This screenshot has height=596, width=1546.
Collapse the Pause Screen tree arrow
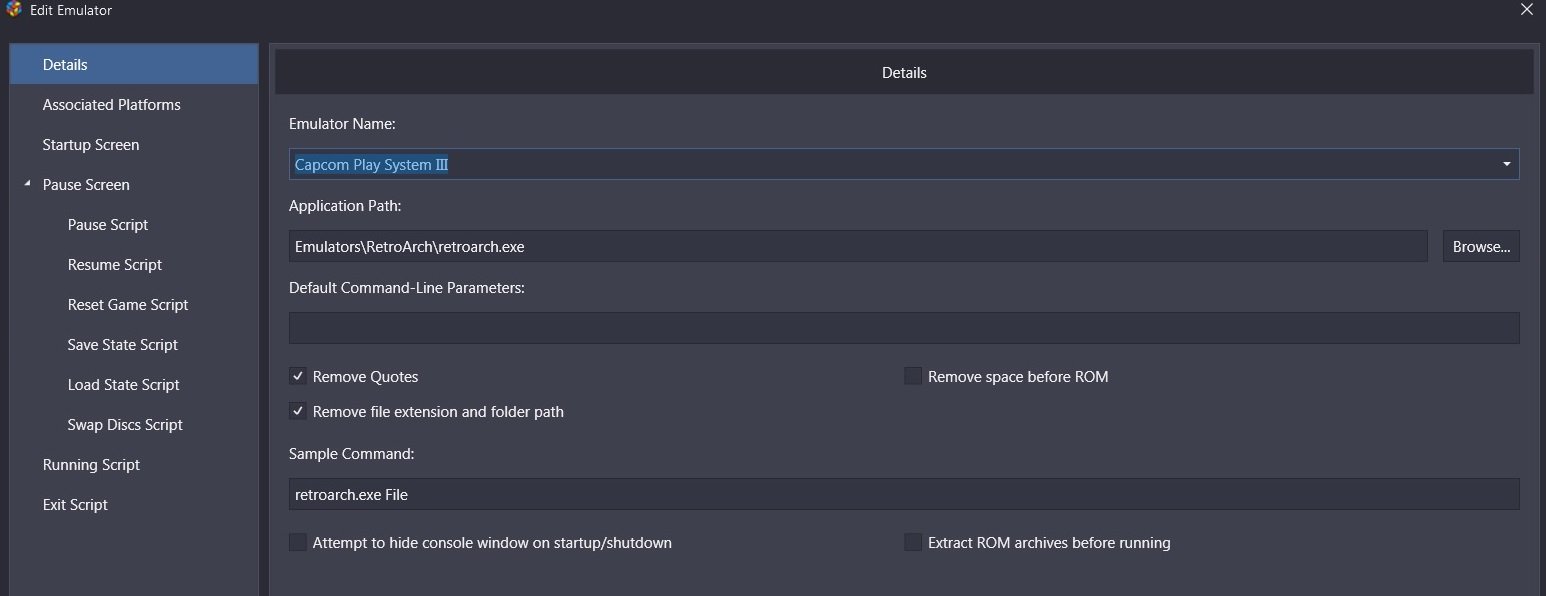point(27,184)
